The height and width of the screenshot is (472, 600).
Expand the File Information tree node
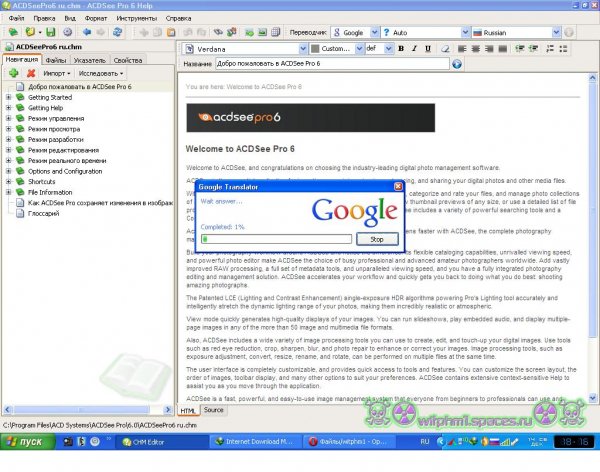(8, 192)
